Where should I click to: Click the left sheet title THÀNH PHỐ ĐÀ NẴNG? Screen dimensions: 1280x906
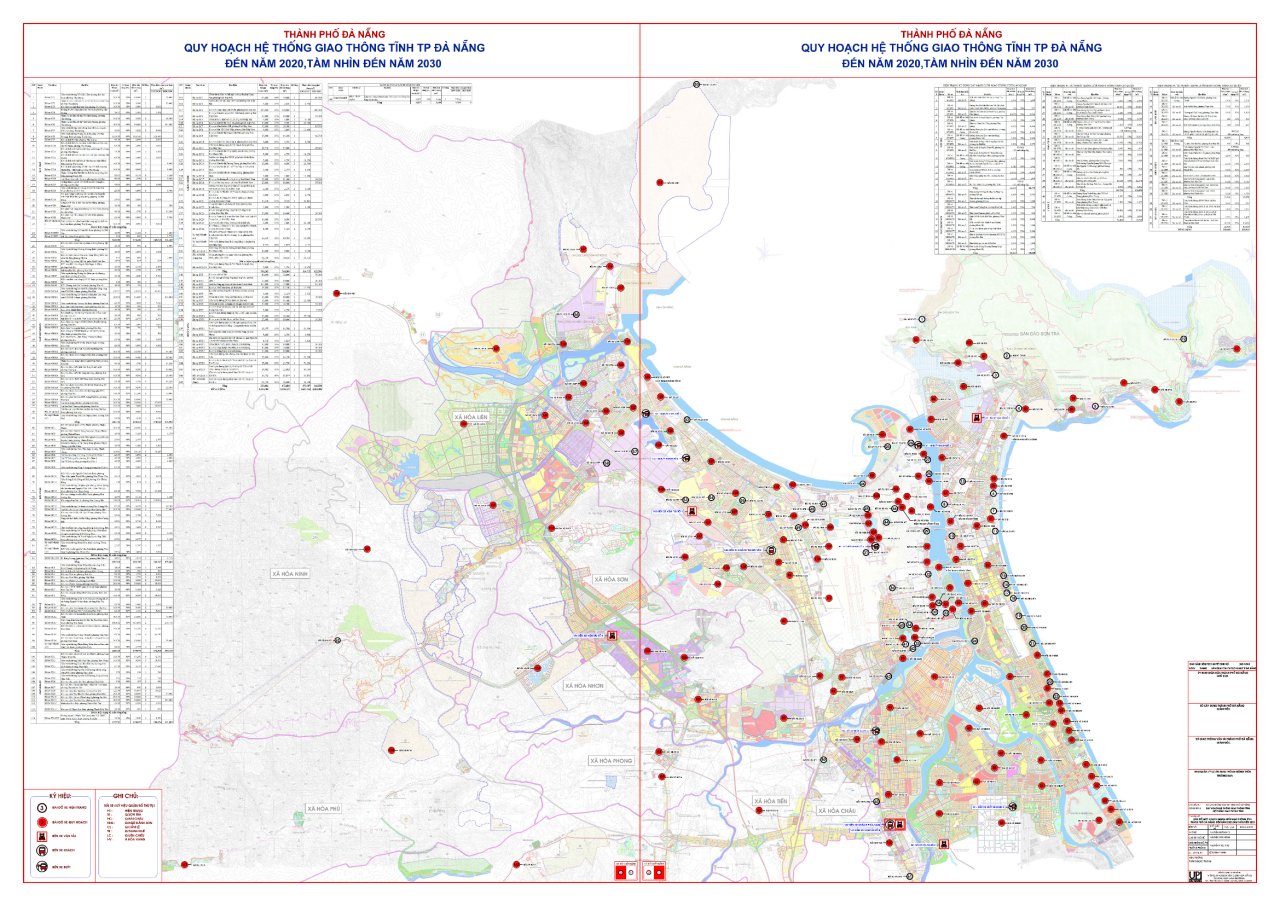coord(319,31)
